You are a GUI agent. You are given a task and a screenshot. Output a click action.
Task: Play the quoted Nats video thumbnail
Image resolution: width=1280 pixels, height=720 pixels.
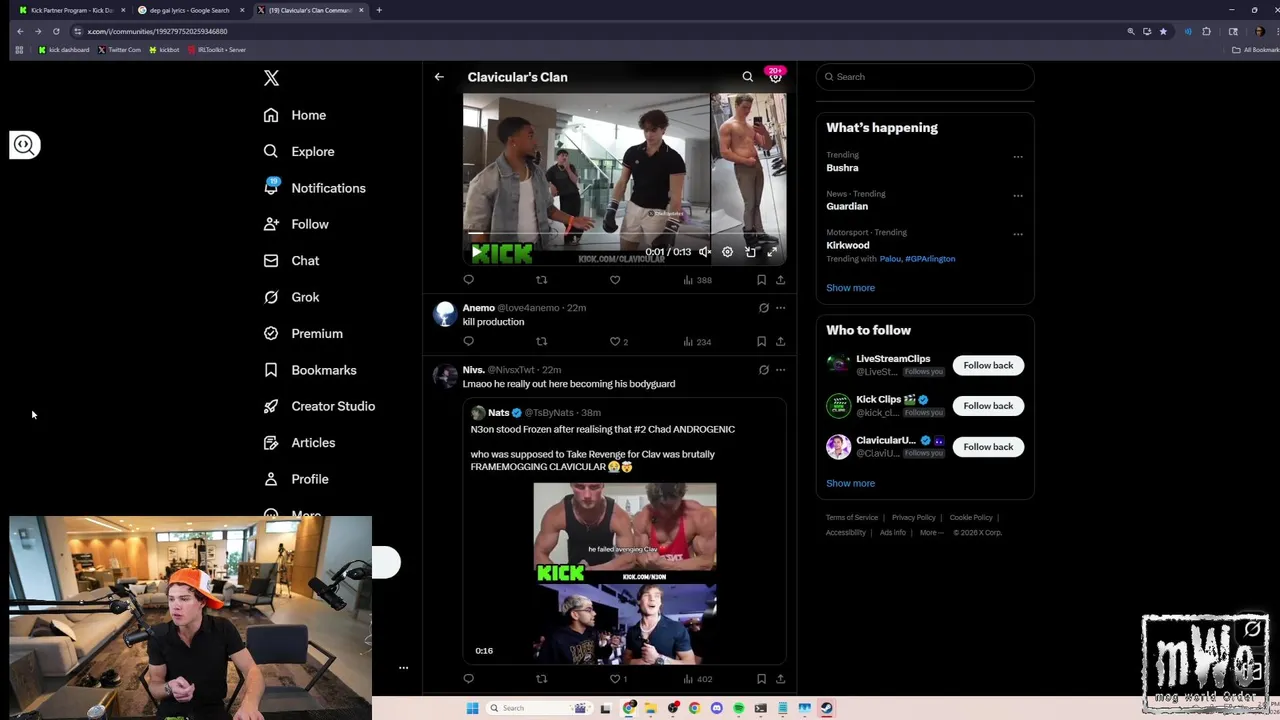click(624, 572)
